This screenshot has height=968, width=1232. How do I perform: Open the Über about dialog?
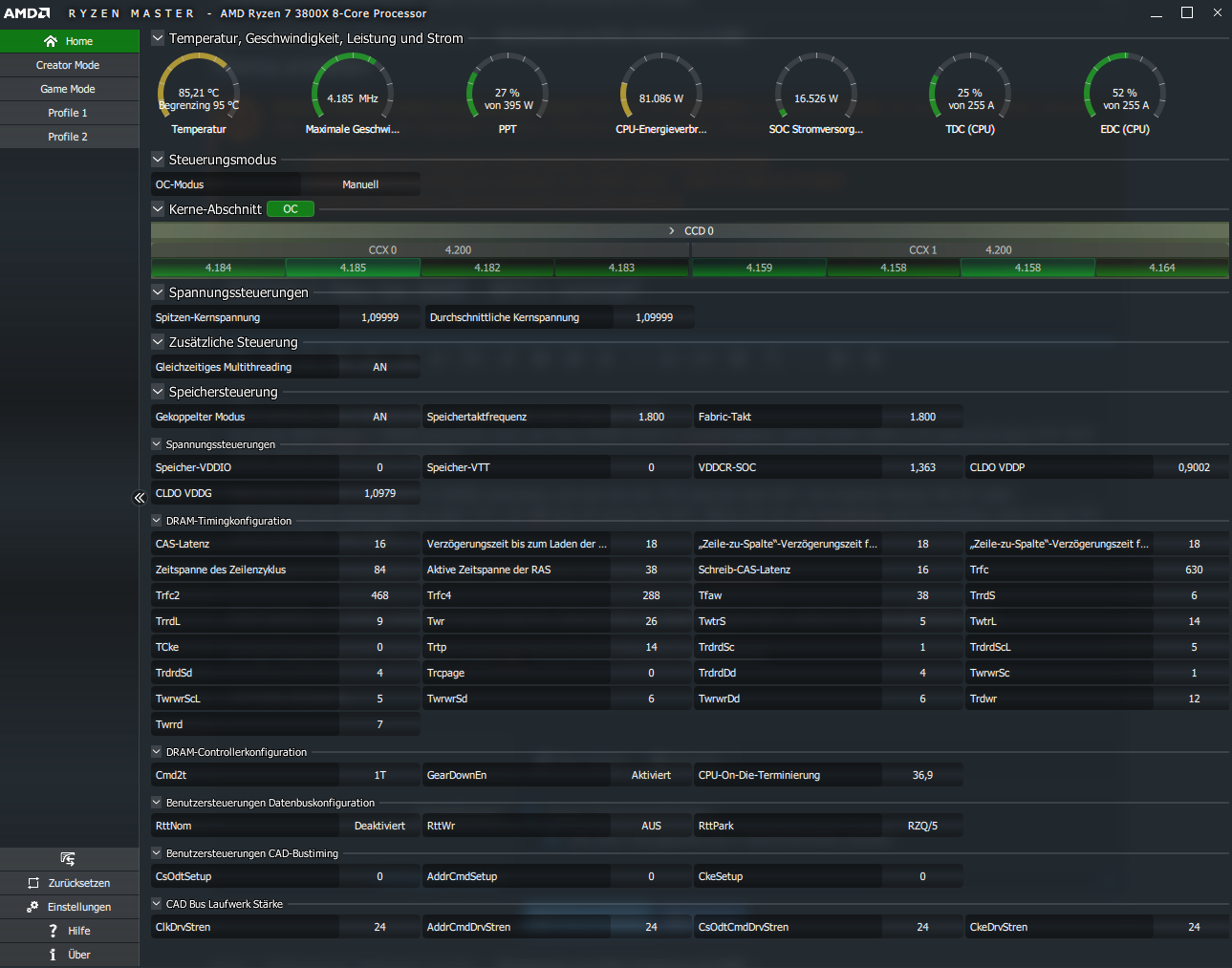click(x=69, y=955)
